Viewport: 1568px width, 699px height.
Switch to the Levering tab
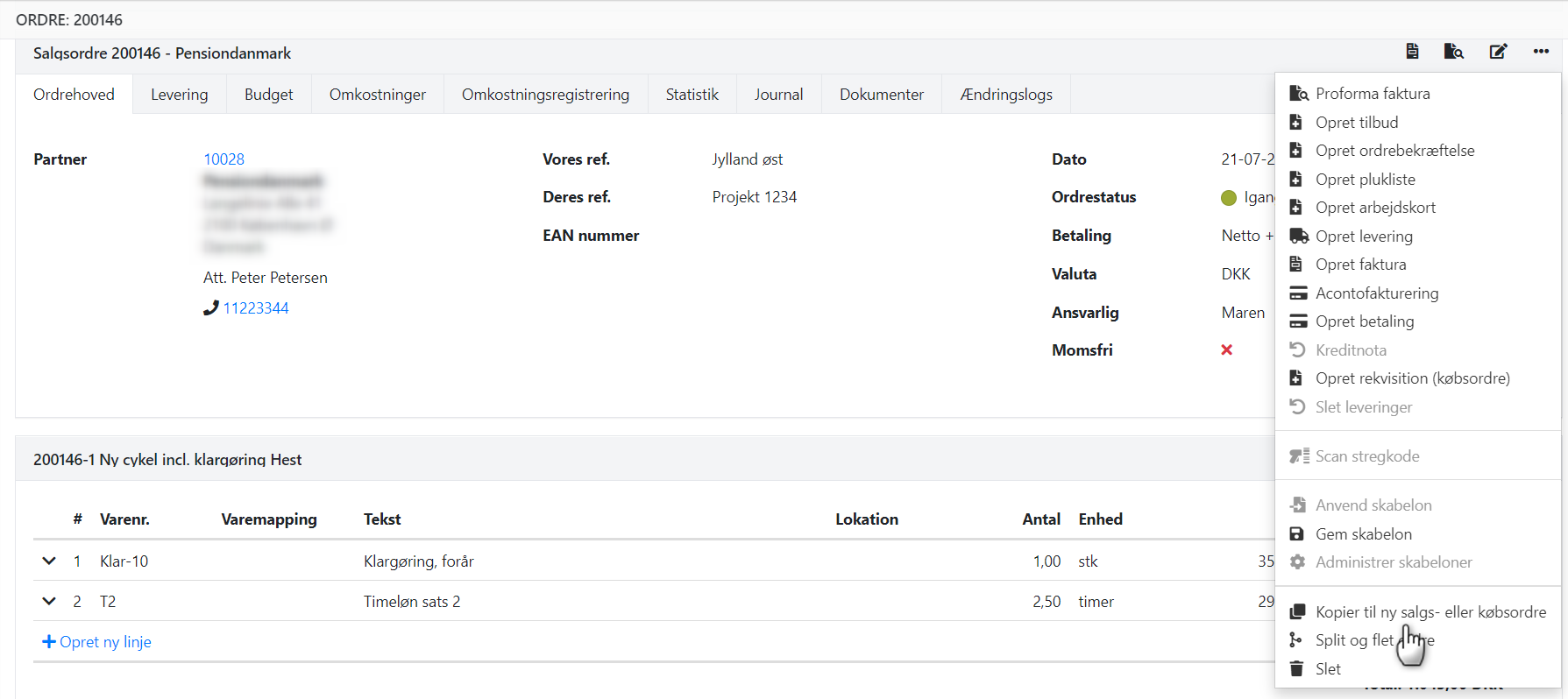click(x=179, y=95)
